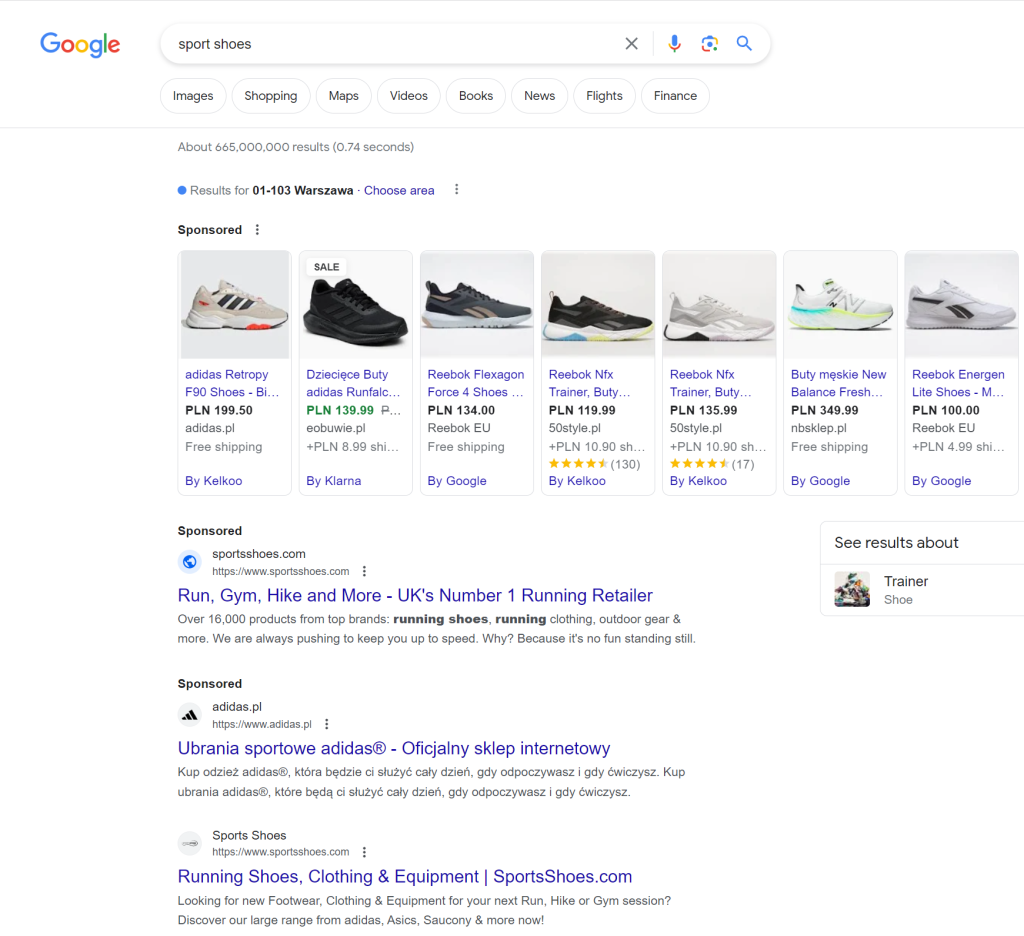Switch to the Images tab
The image size is (1024, 936).
pyautogui.click(x=193, y=96)
